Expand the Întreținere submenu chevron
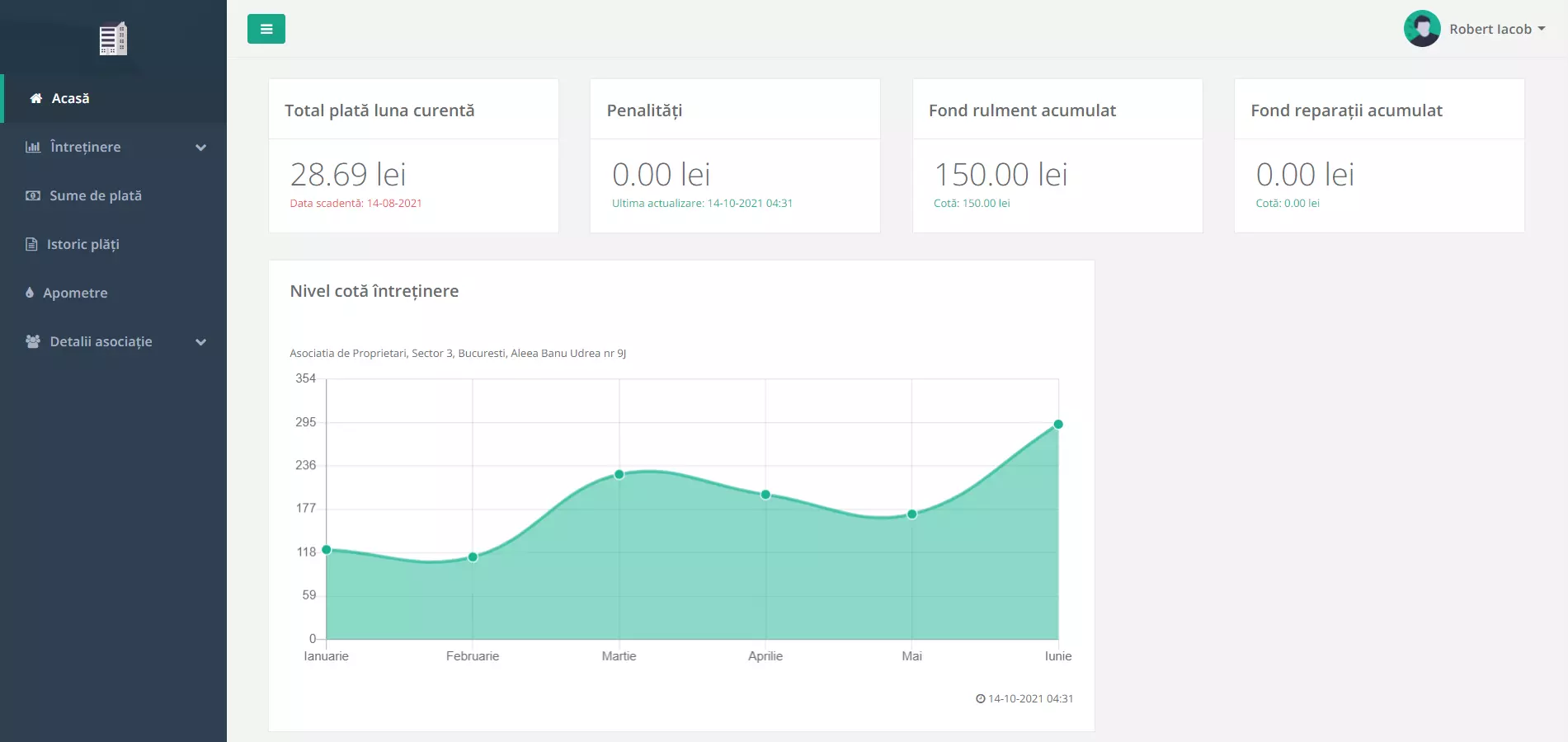Viewport: 1568px width, 742px height. [200, 148]
